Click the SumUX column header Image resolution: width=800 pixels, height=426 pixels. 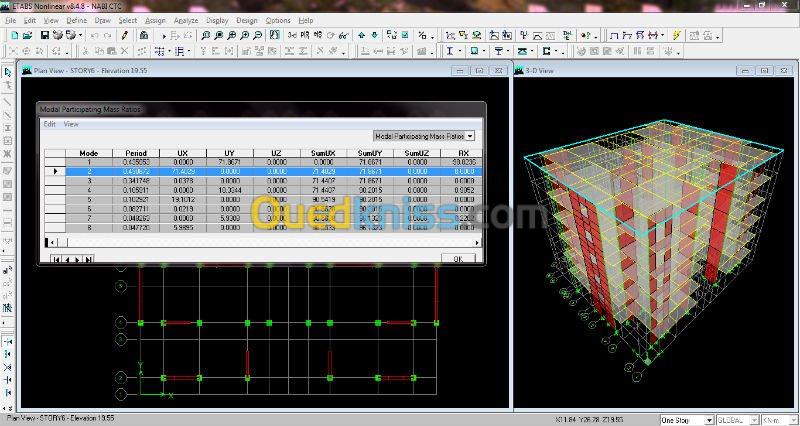tap(323, 153)
